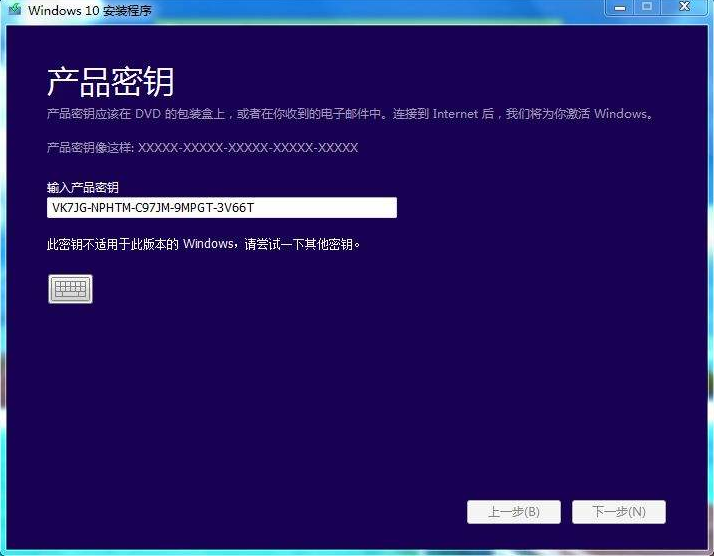
Task: Click the word Internet in the description
Action: pos(455,114)
